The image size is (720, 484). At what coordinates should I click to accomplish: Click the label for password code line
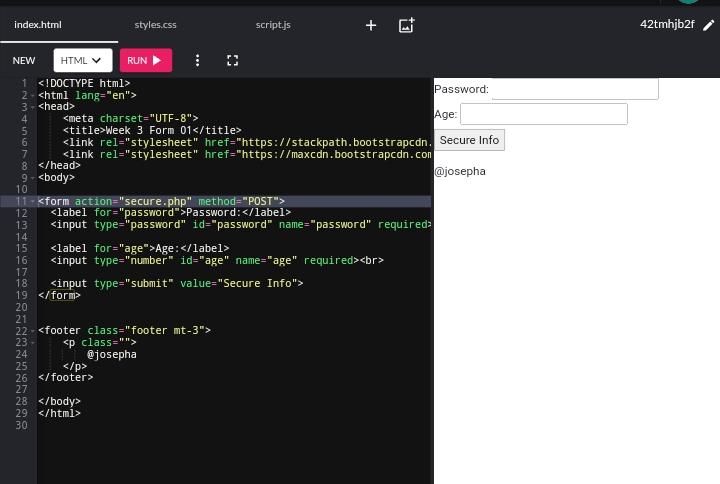[x=170, y=213]
